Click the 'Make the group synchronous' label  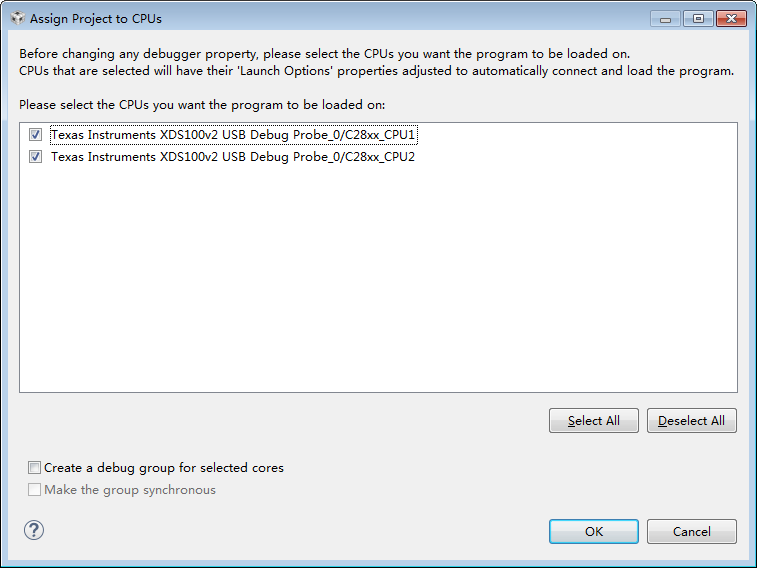pyautogui.click(x=130, y=490)
